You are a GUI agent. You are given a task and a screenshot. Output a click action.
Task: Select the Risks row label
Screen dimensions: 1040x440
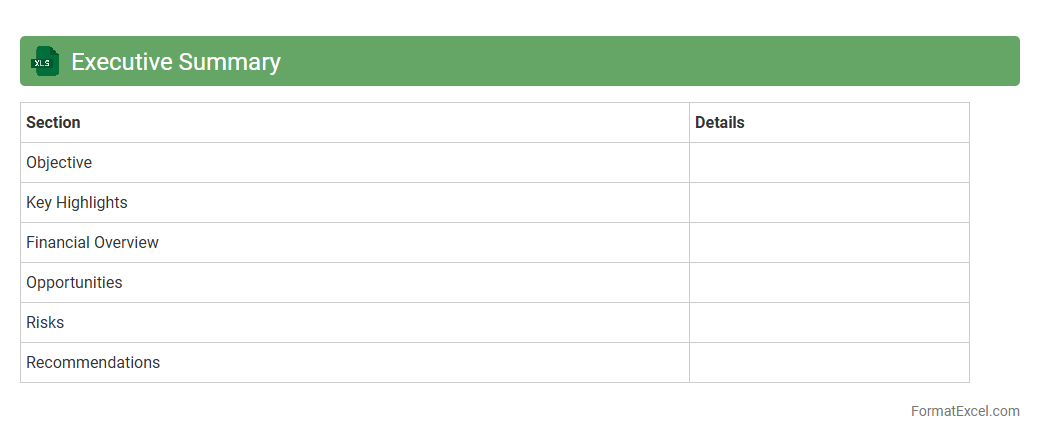(x=45, y=323)
